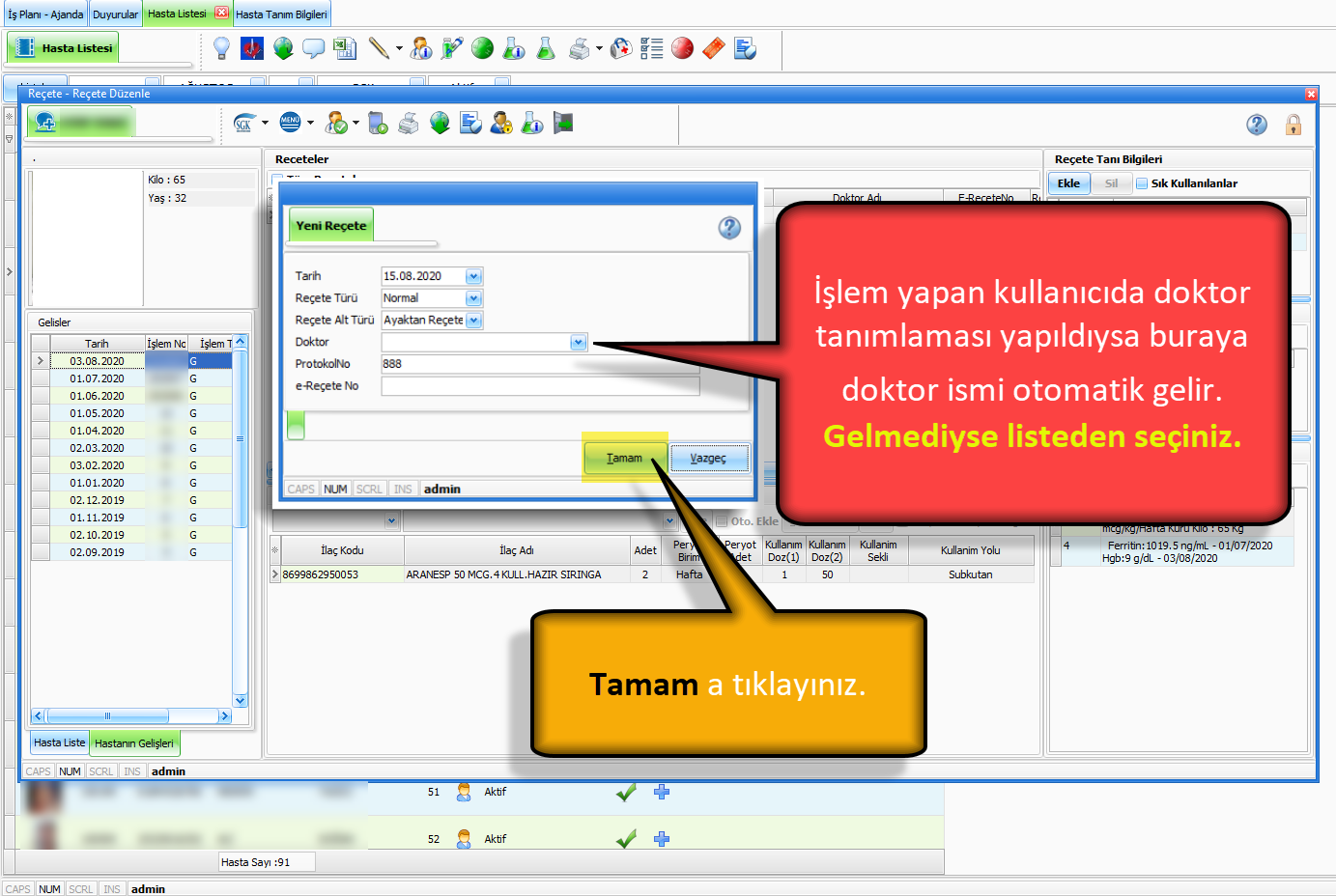Click the orange ticket icon
Image resolution: width=1336 pixels, height=896 pixels.
pyautogui.click(x=714, y=47)
